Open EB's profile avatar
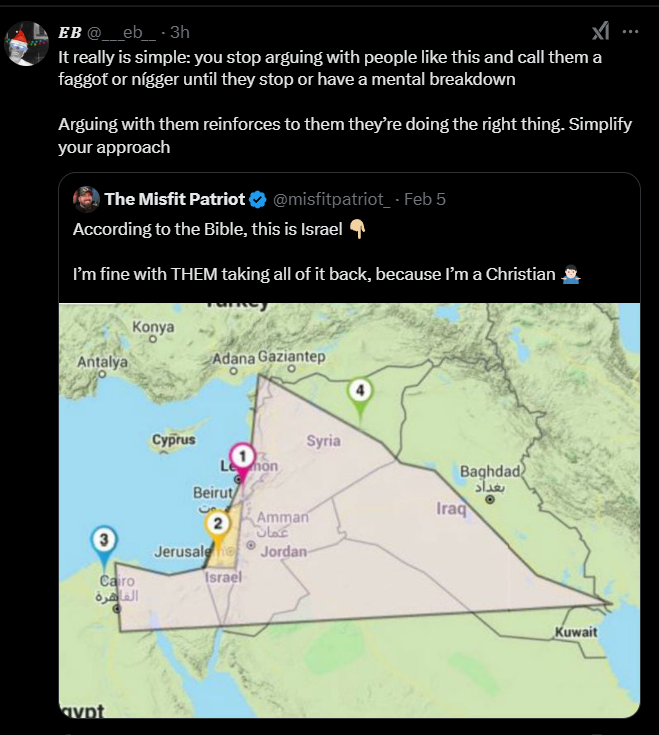The width and height of the screenshot is (659, 735). [27, 44]
